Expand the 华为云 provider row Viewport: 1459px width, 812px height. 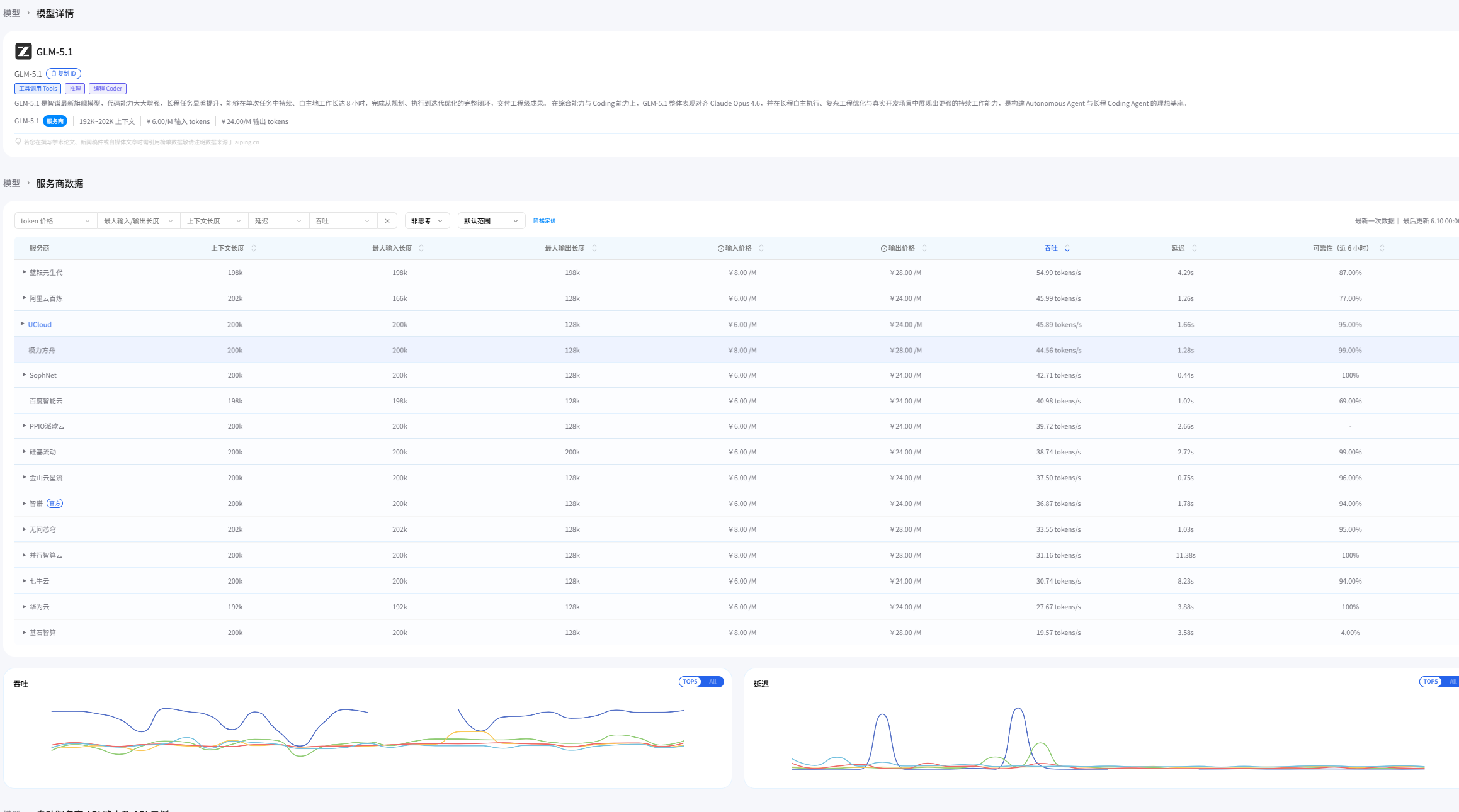(x=24, y=607)
